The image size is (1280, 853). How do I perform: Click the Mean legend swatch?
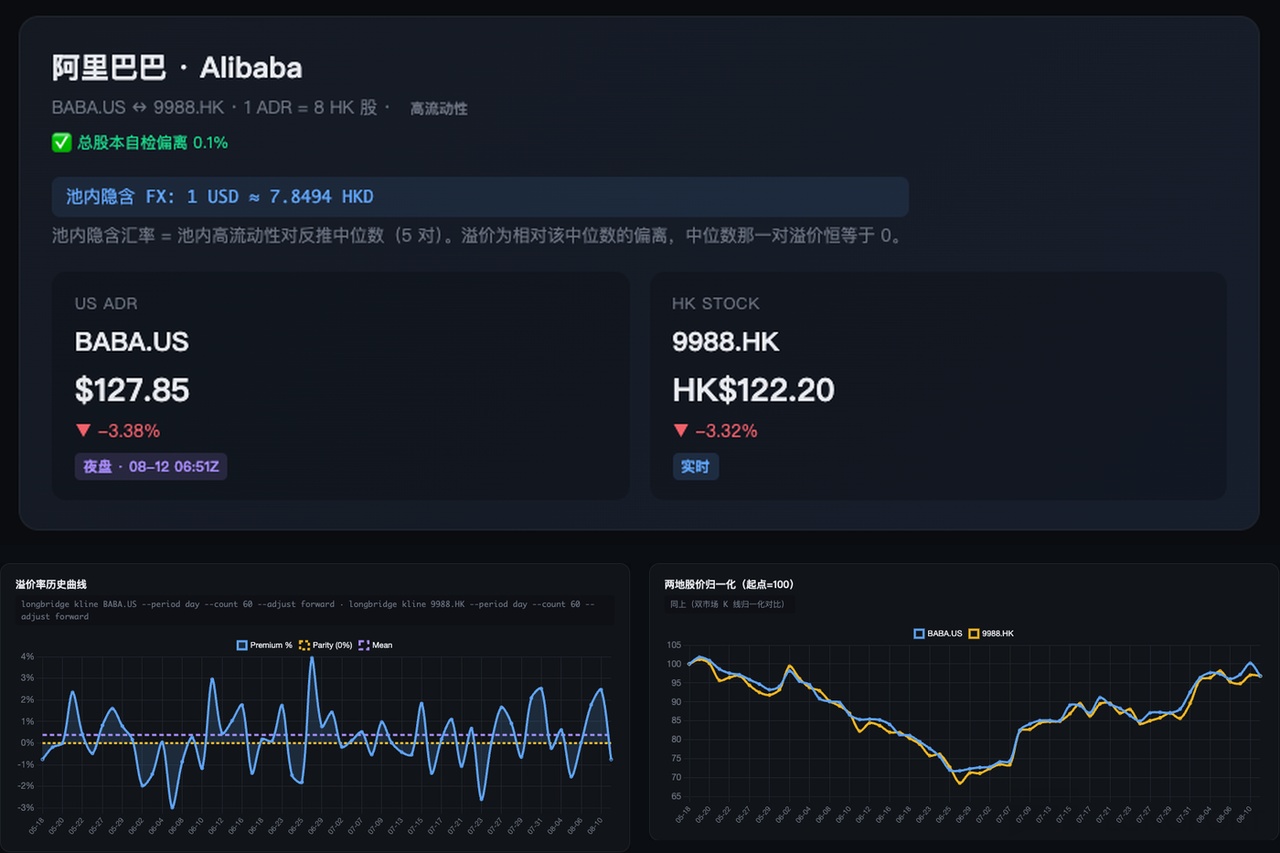pos(364,645)
